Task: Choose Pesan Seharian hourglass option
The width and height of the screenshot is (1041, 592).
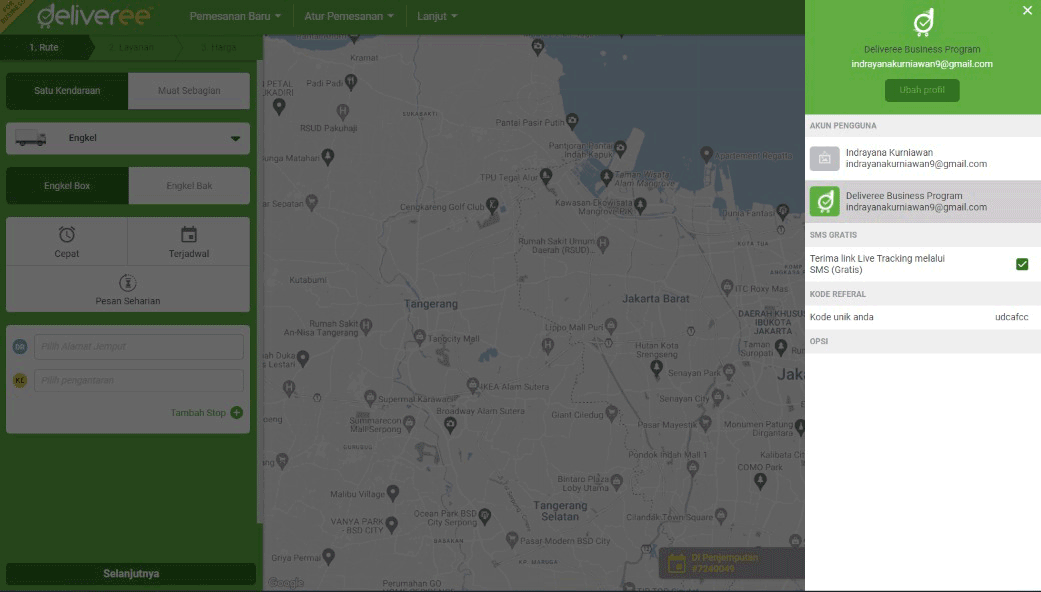Action: (x=127, y=289)
